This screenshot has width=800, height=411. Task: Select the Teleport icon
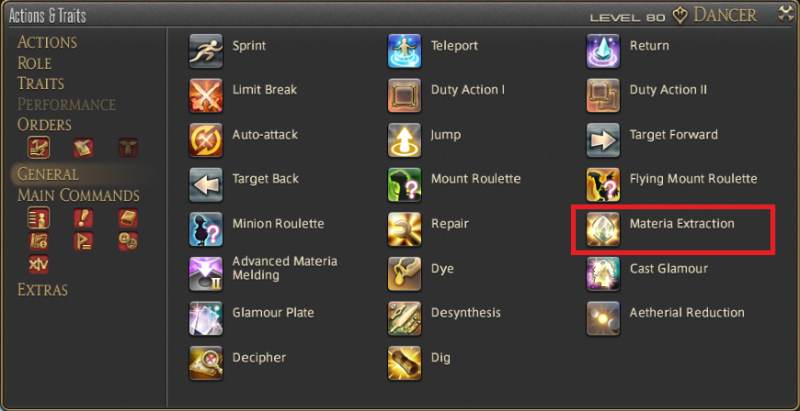(x=404, y=51)
